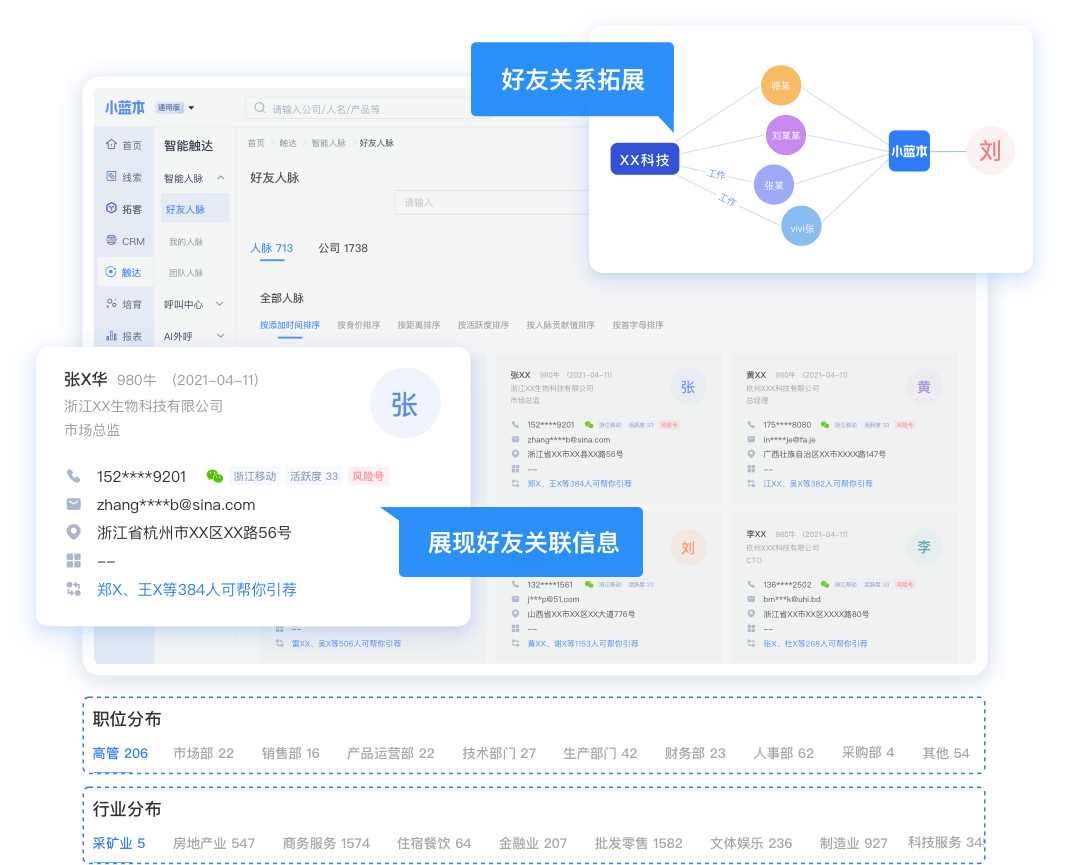1065x865 pixels.
Task: Click the orange 刘 avatar on background card
Action: [x=688, y=547]
